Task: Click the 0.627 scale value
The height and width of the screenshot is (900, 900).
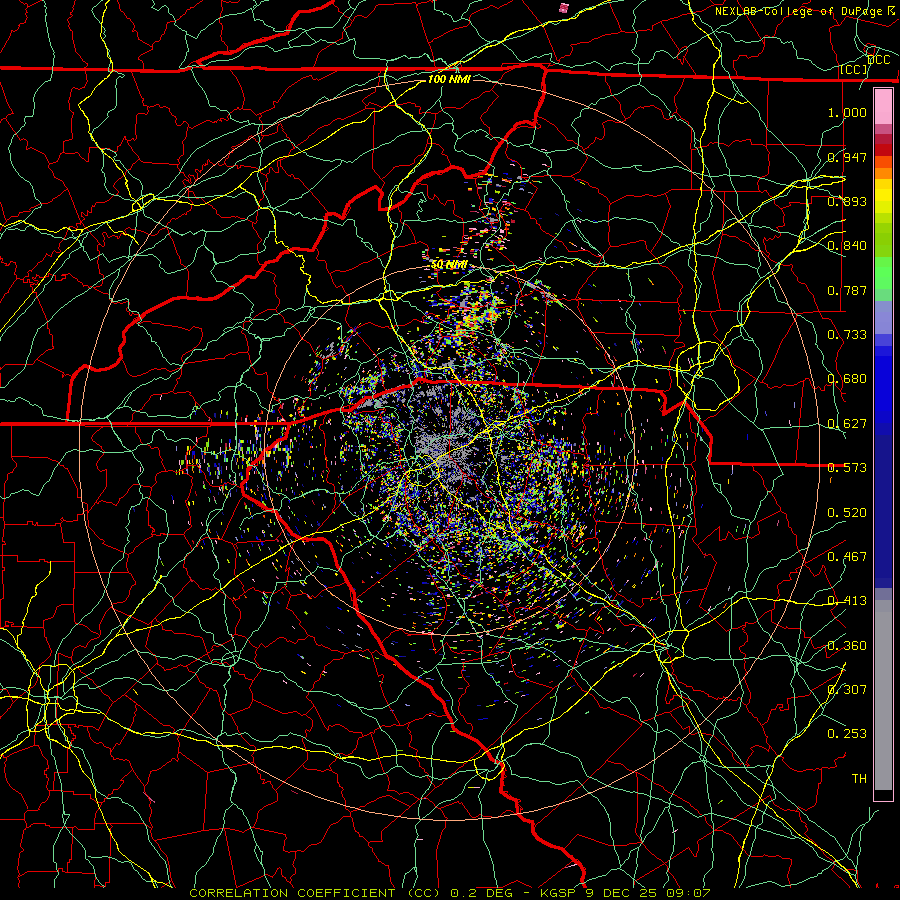Action: [847, 424]
